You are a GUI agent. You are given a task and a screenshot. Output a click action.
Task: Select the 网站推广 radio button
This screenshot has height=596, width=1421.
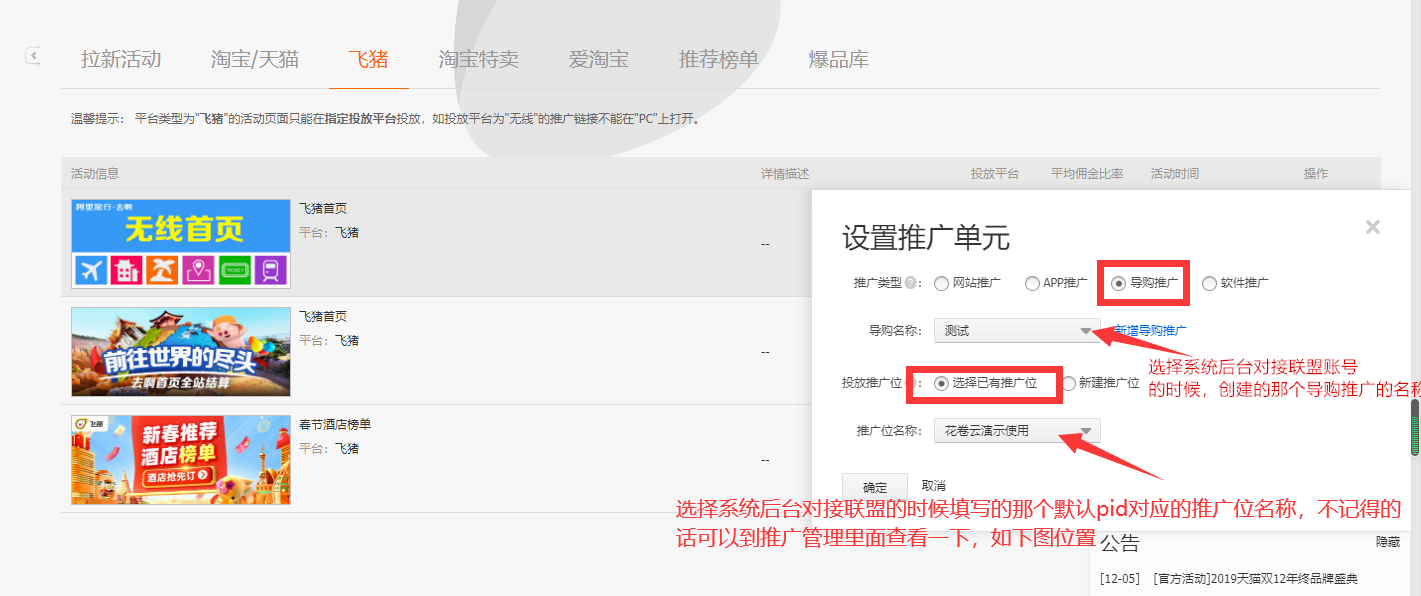(941, 283)
